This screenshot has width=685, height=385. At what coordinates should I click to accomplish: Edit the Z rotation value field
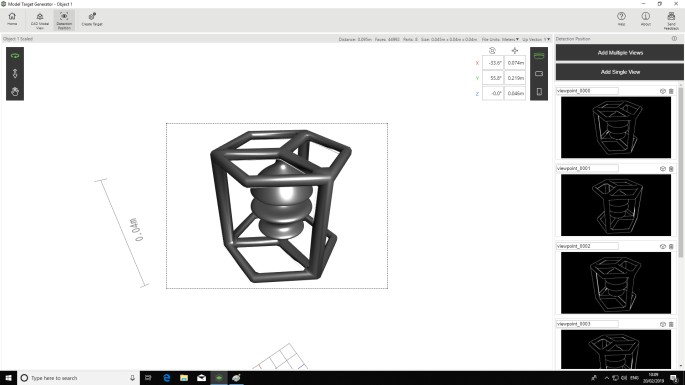[493, 93]
